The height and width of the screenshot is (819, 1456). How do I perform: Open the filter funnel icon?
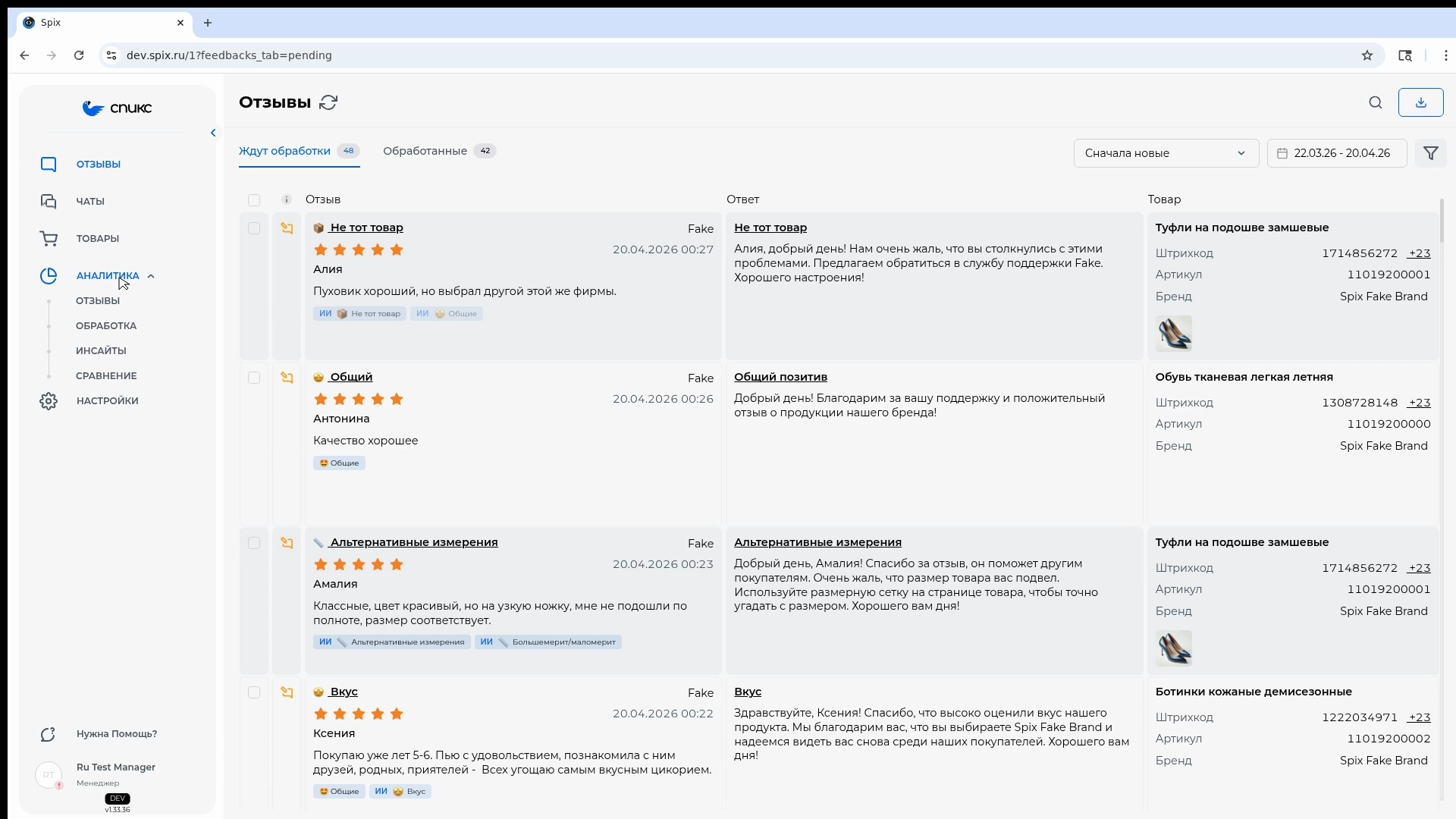click(1430, 153)
